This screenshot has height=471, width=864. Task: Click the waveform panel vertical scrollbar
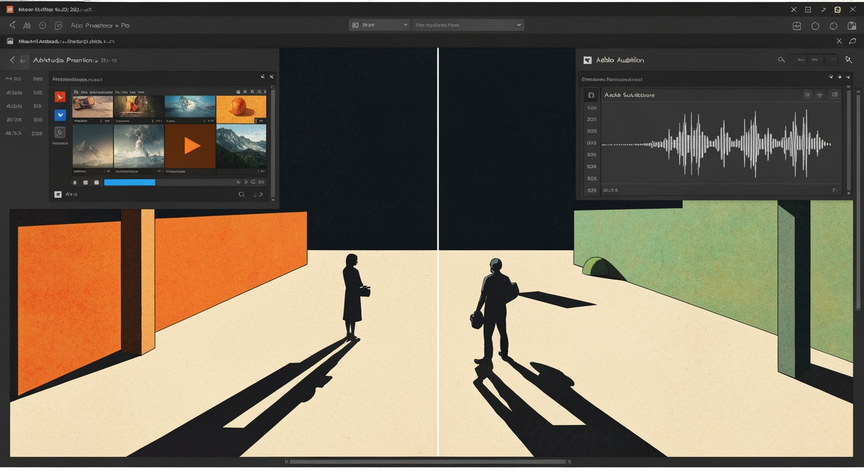pyautogui.click(x=849, y=142)
